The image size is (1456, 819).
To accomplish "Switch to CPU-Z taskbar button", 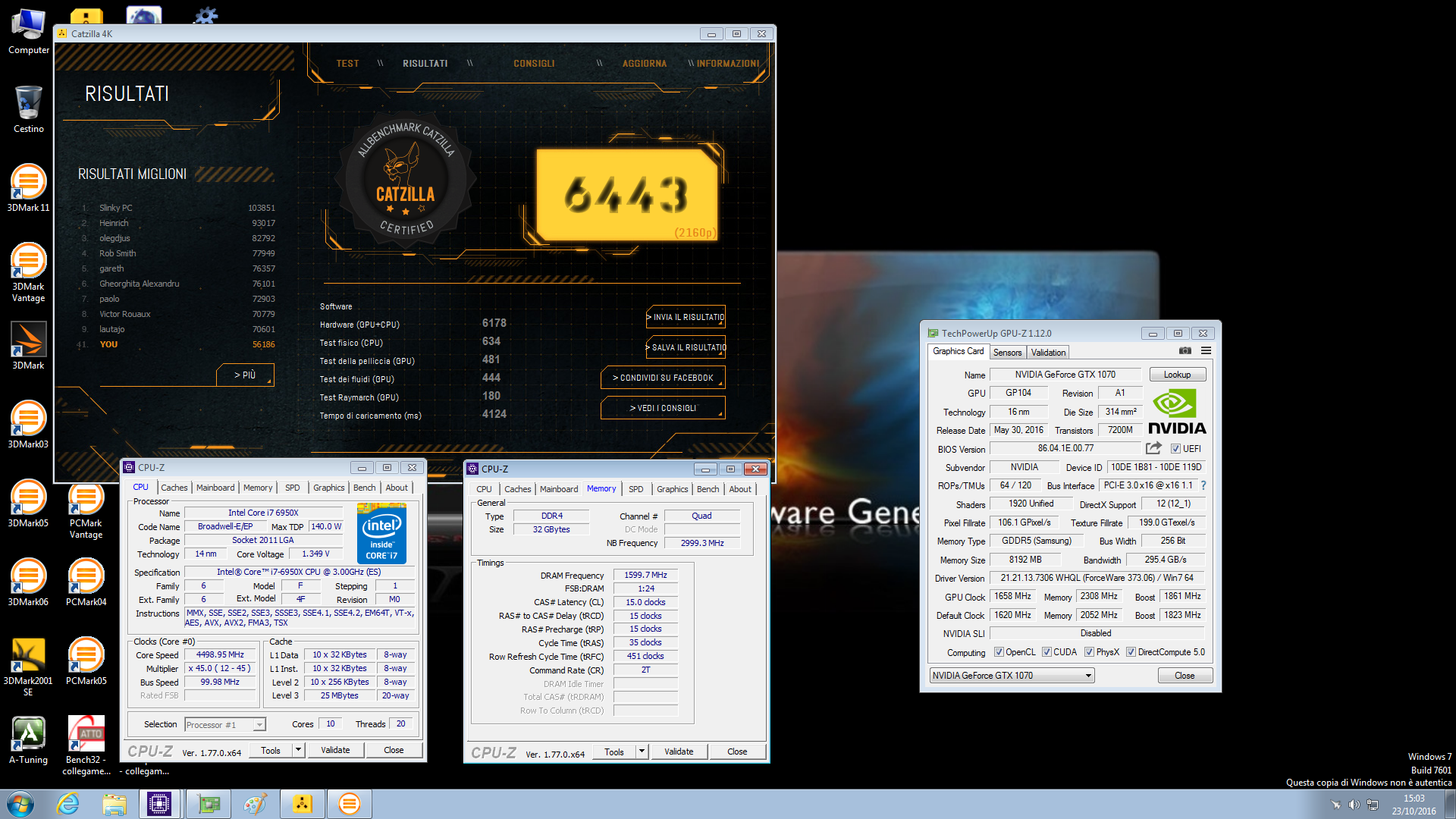I will [x=159, y=804].
